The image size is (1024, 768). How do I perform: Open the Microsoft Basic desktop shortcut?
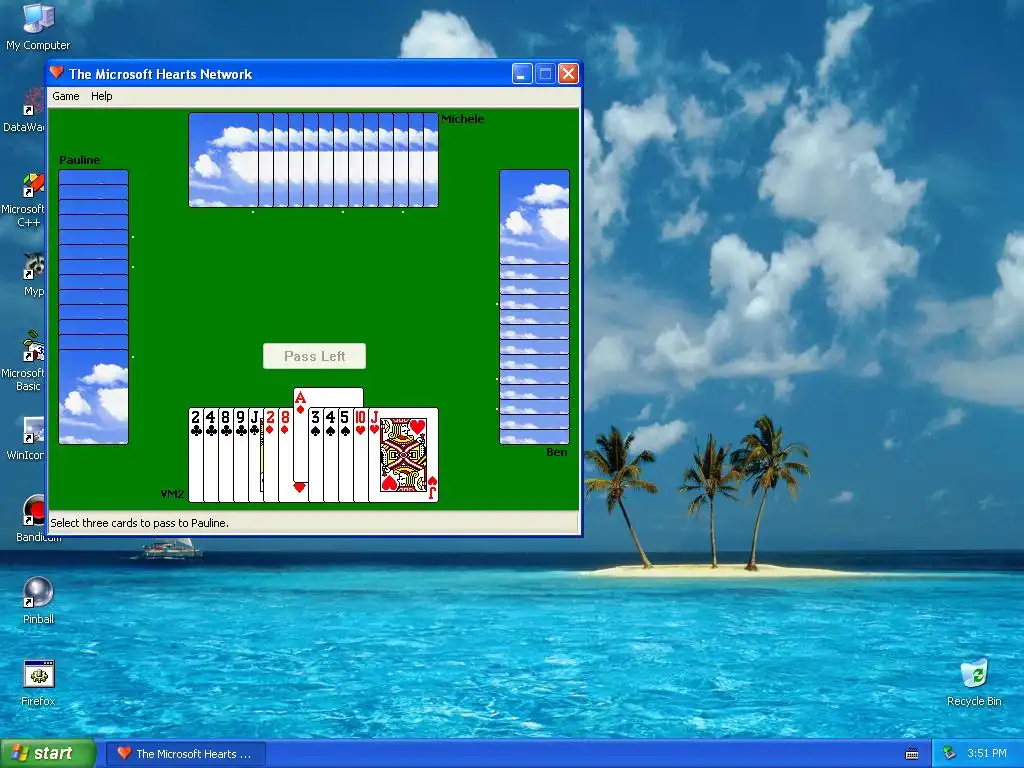[x=25, y=360]
